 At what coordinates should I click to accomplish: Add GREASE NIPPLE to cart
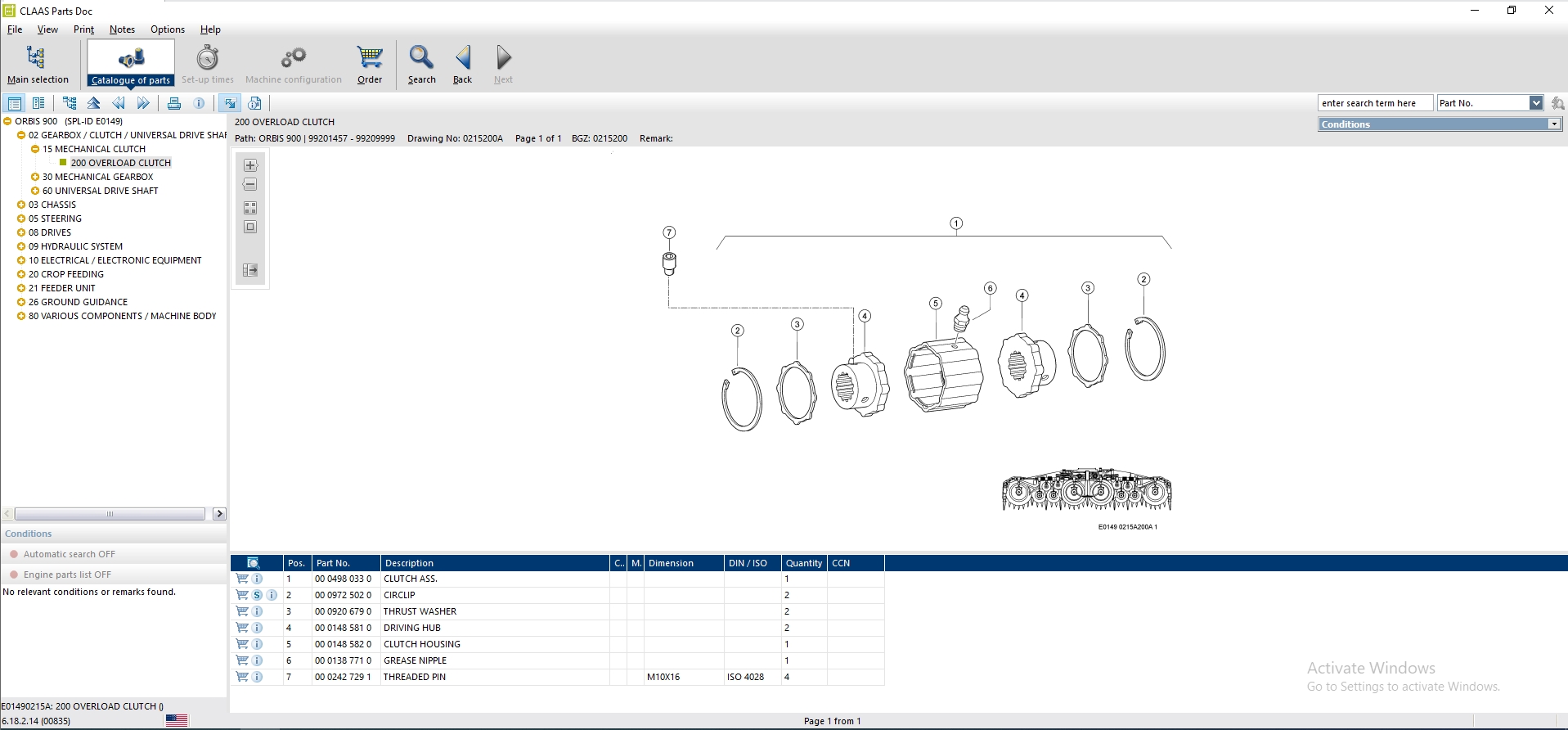(x=242, y=660)
